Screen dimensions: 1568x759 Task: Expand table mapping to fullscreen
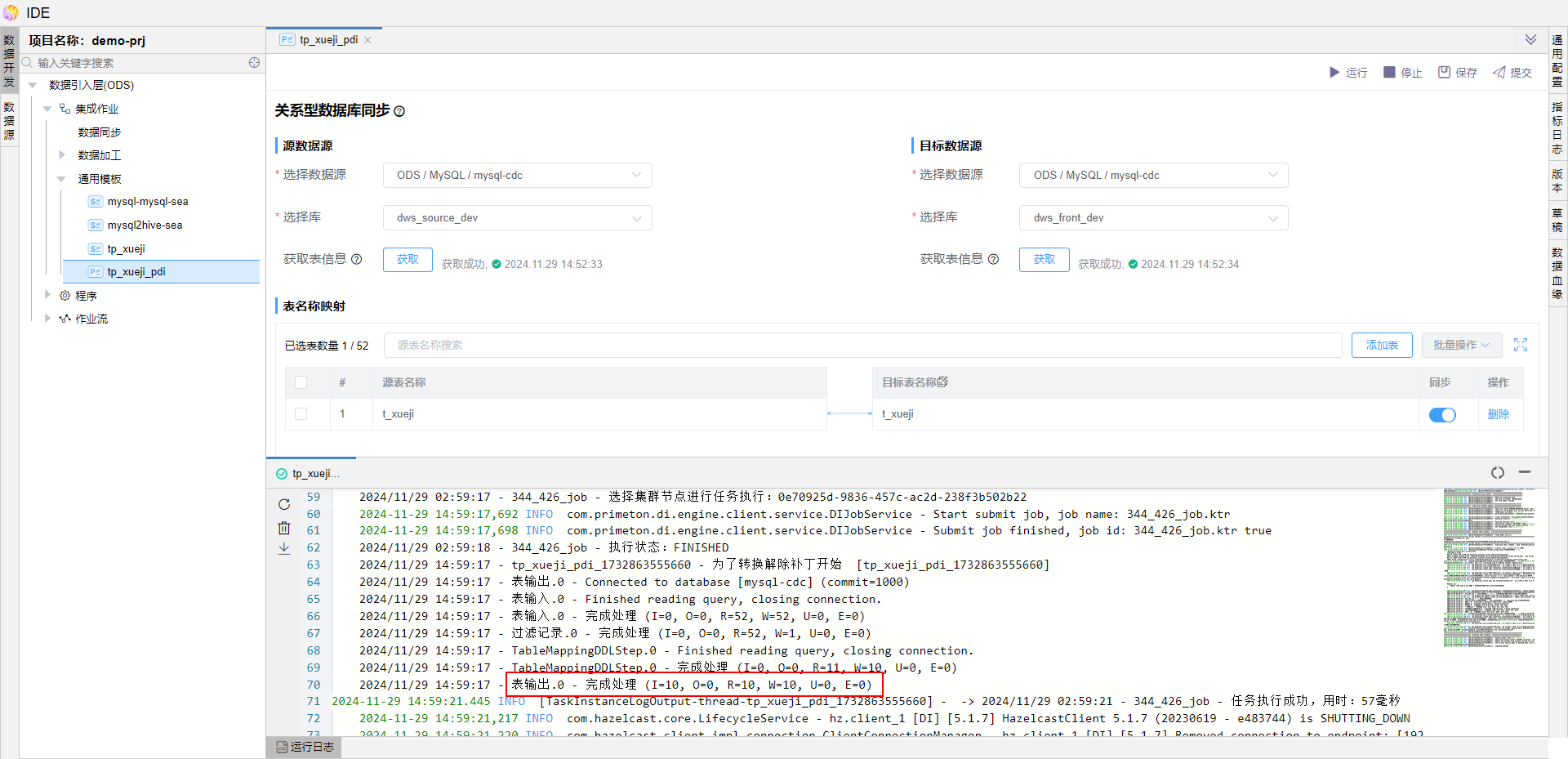click(x=1521, y=345)
